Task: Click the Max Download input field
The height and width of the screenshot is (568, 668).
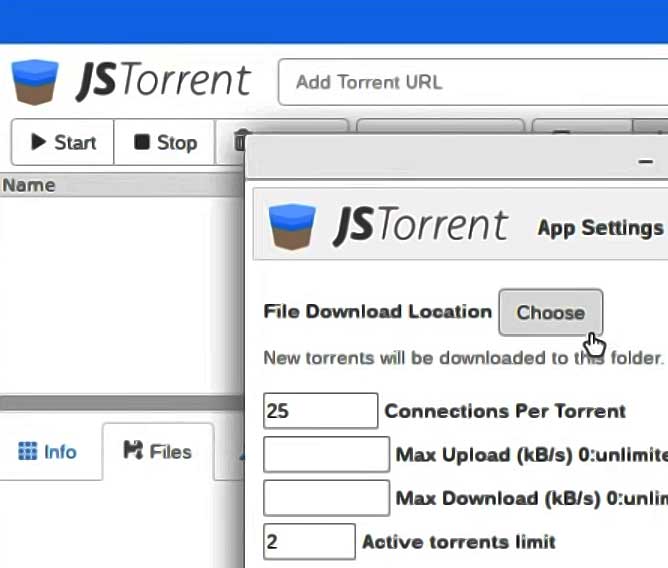Action: coord(326,498)
